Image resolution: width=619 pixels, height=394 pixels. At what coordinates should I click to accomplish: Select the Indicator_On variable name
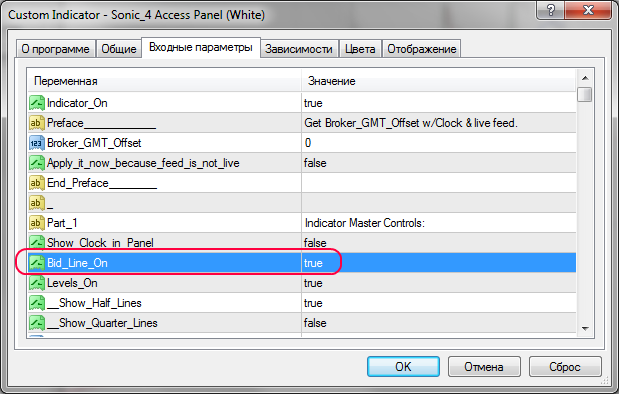(77, 103)
